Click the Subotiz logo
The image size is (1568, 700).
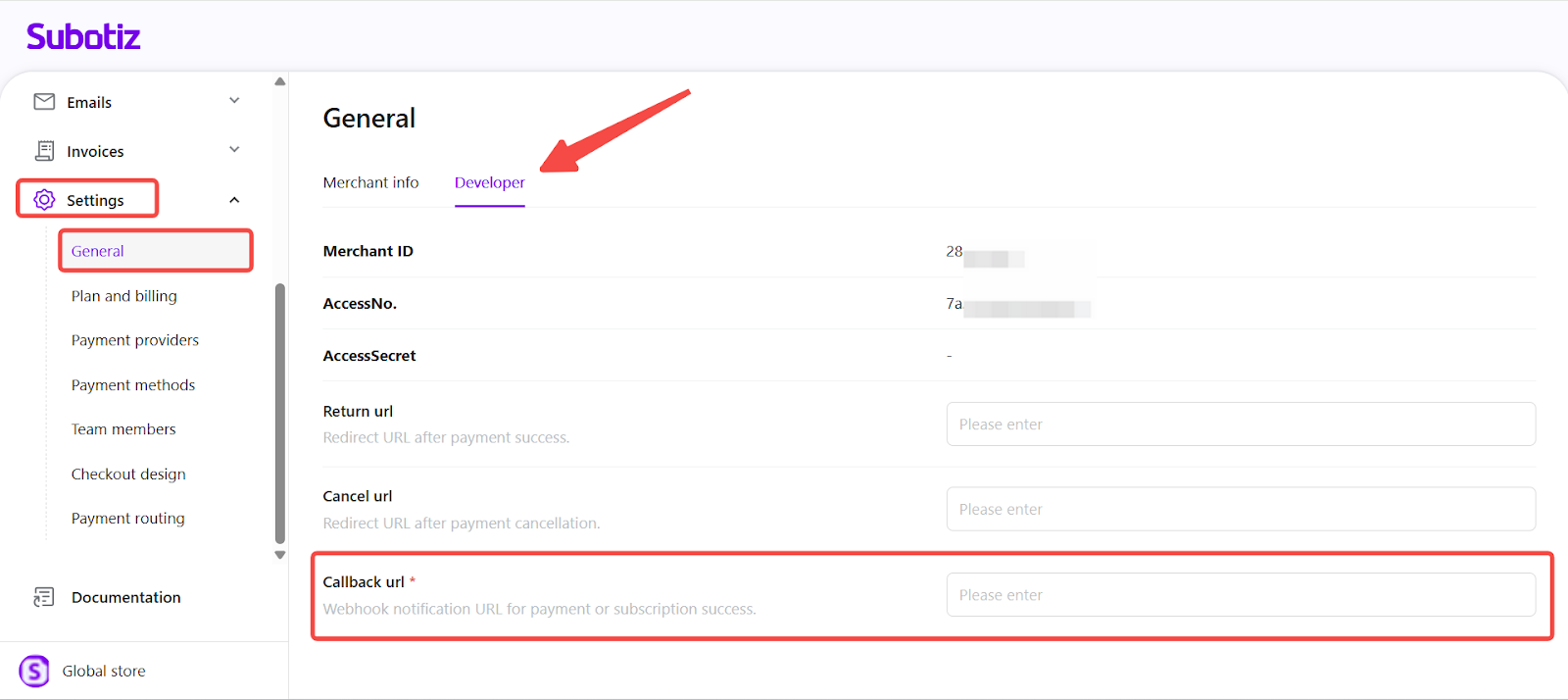point(83,37)
